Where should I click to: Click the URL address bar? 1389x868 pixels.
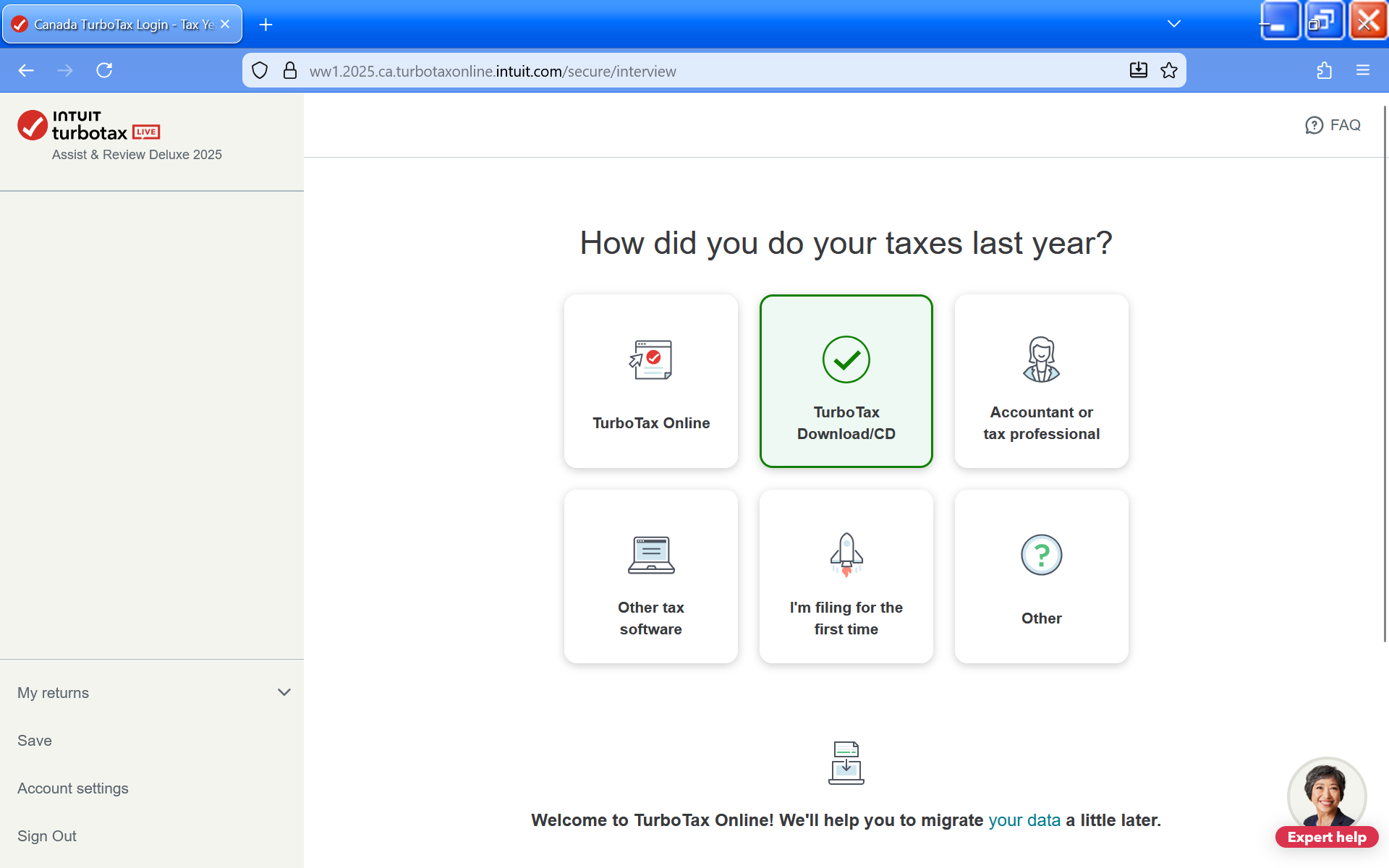(x=651, y=71)
